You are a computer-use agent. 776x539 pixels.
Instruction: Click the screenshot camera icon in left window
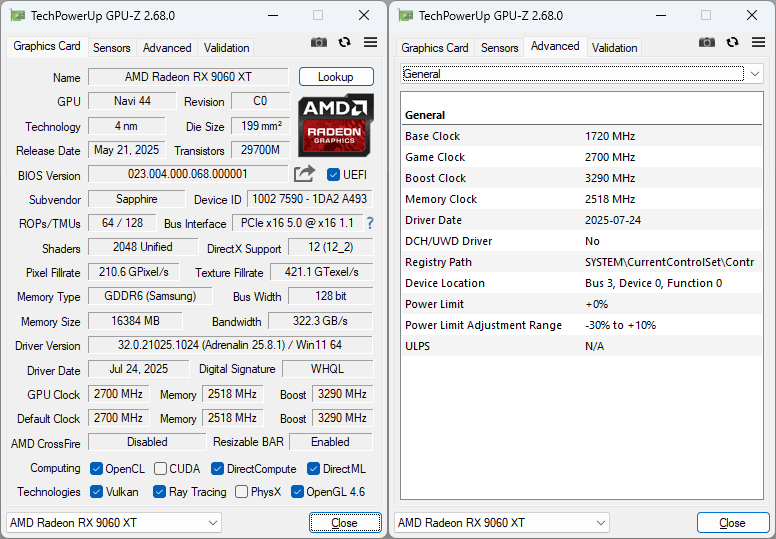(x=319, y=43)
